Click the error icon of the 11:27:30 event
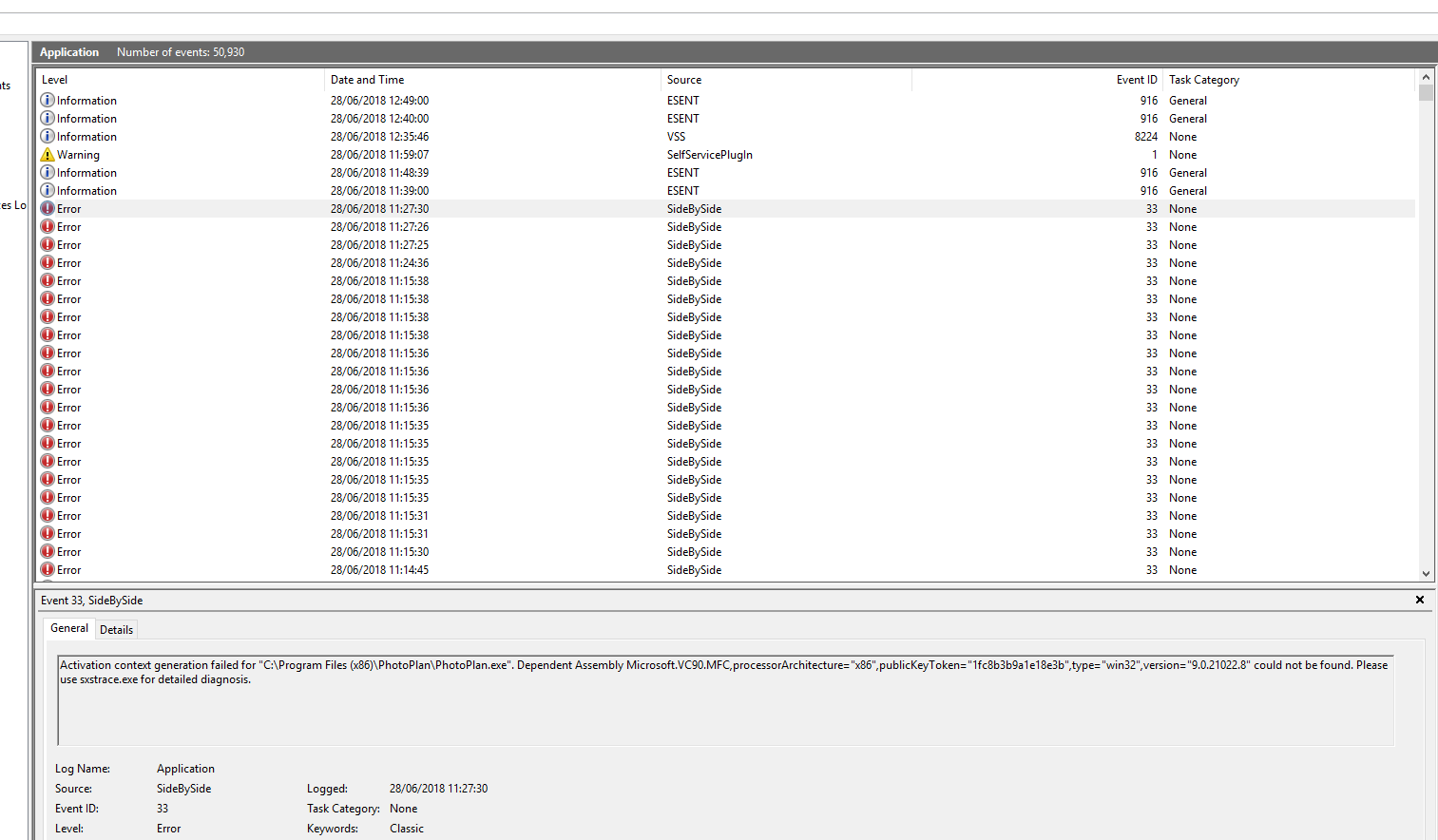1438x840 pixels. pos(48,208)
